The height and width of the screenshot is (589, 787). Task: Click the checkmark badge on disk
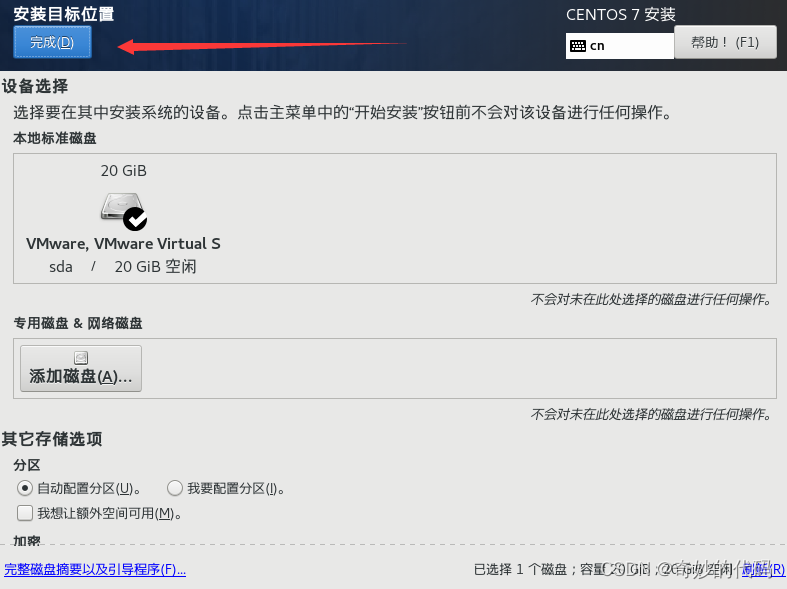tap(135, 219)
